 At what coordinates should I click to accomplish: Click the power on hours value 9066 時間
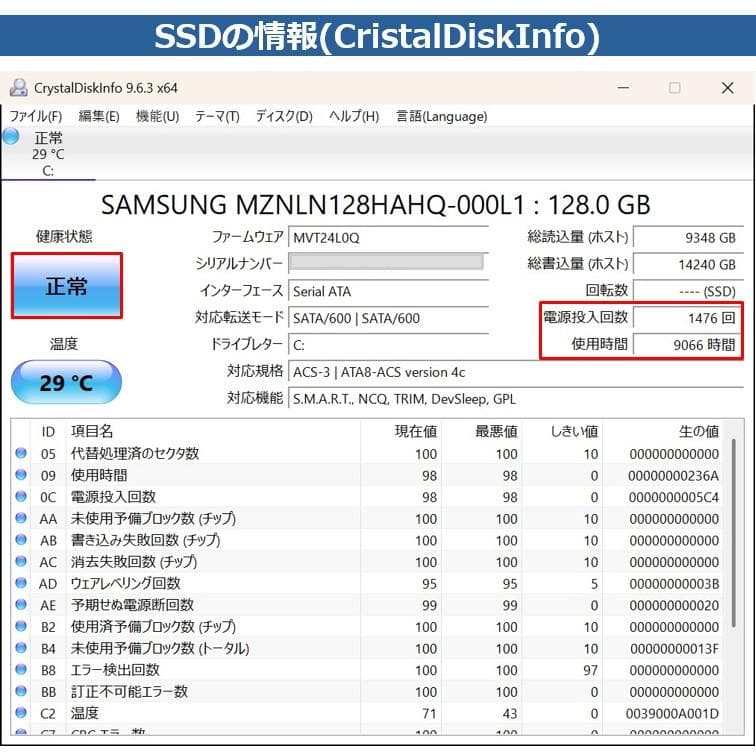coord(688,345)
